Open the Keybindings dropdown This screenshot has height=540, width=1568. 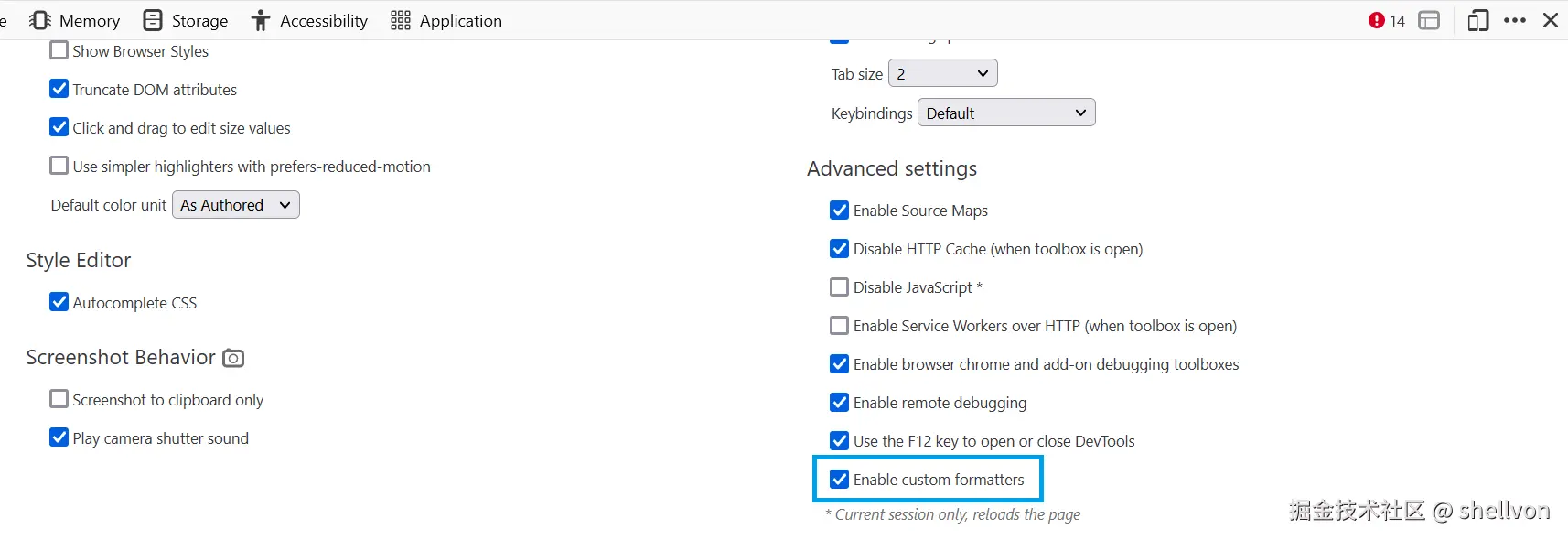tap(1005, 113)
